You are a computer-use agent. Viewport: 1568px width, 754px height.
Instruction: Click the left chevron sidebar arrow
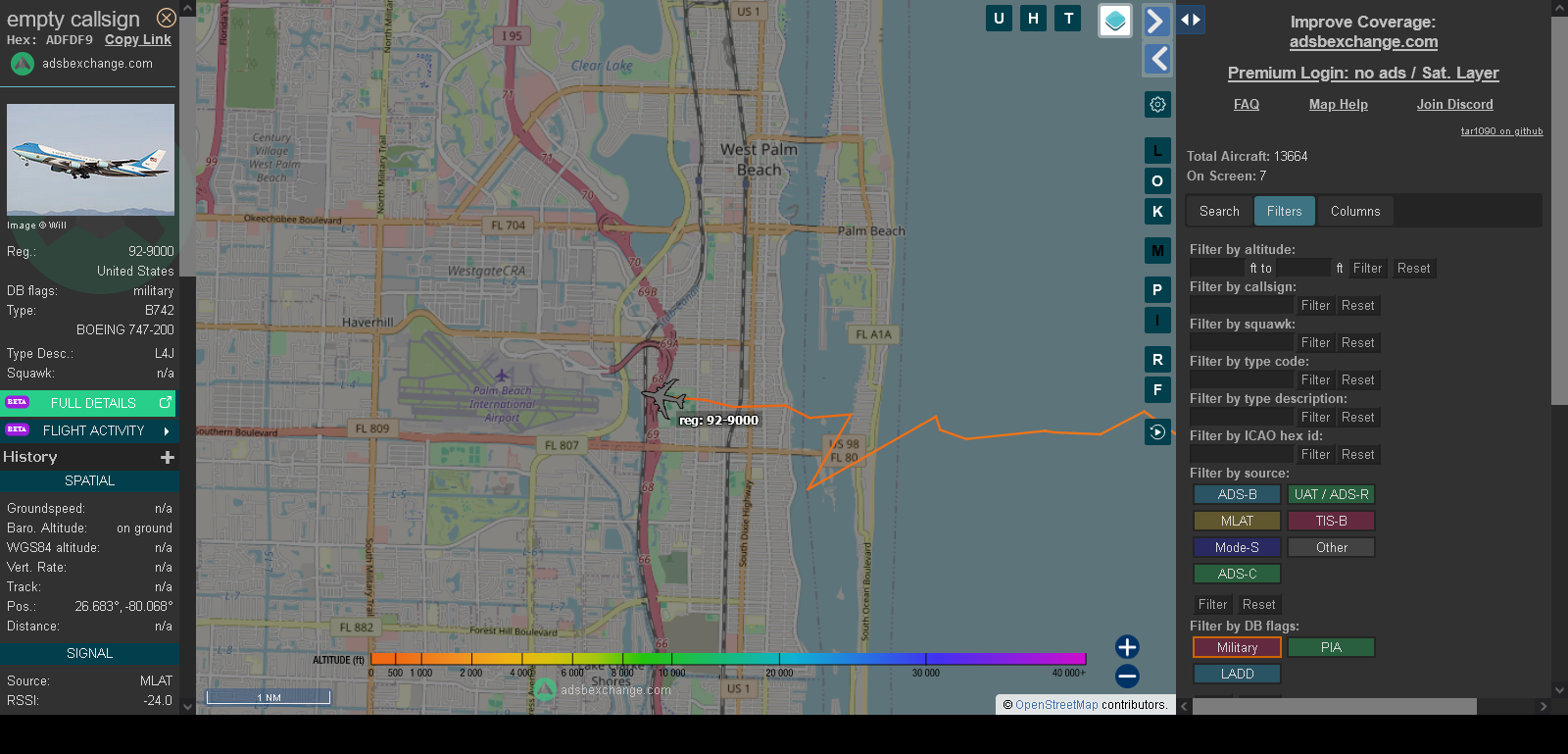click(1157, 59)
